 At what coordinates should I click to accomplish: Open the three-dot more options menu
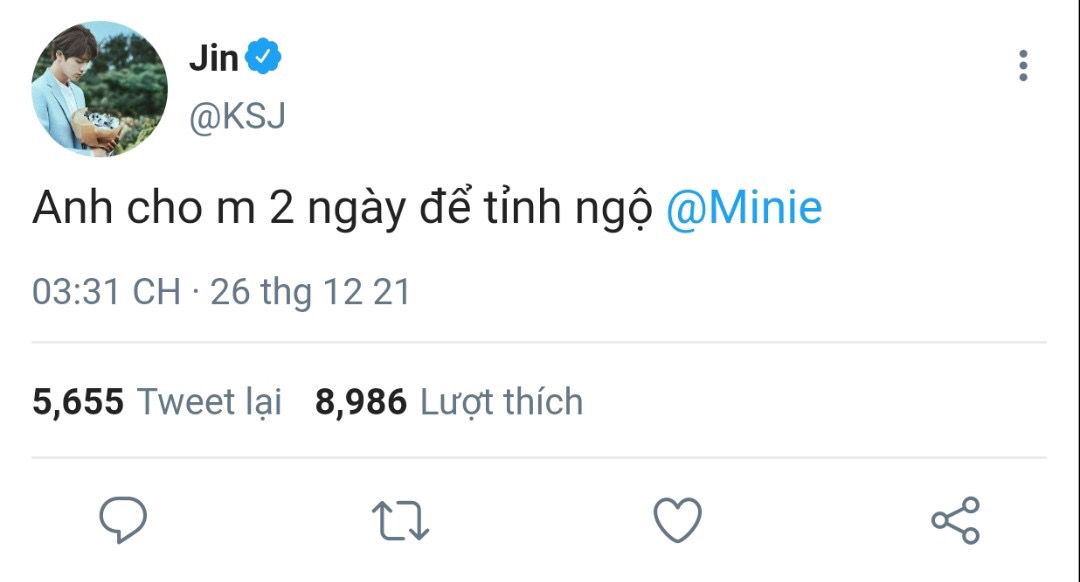[1024, 65]
